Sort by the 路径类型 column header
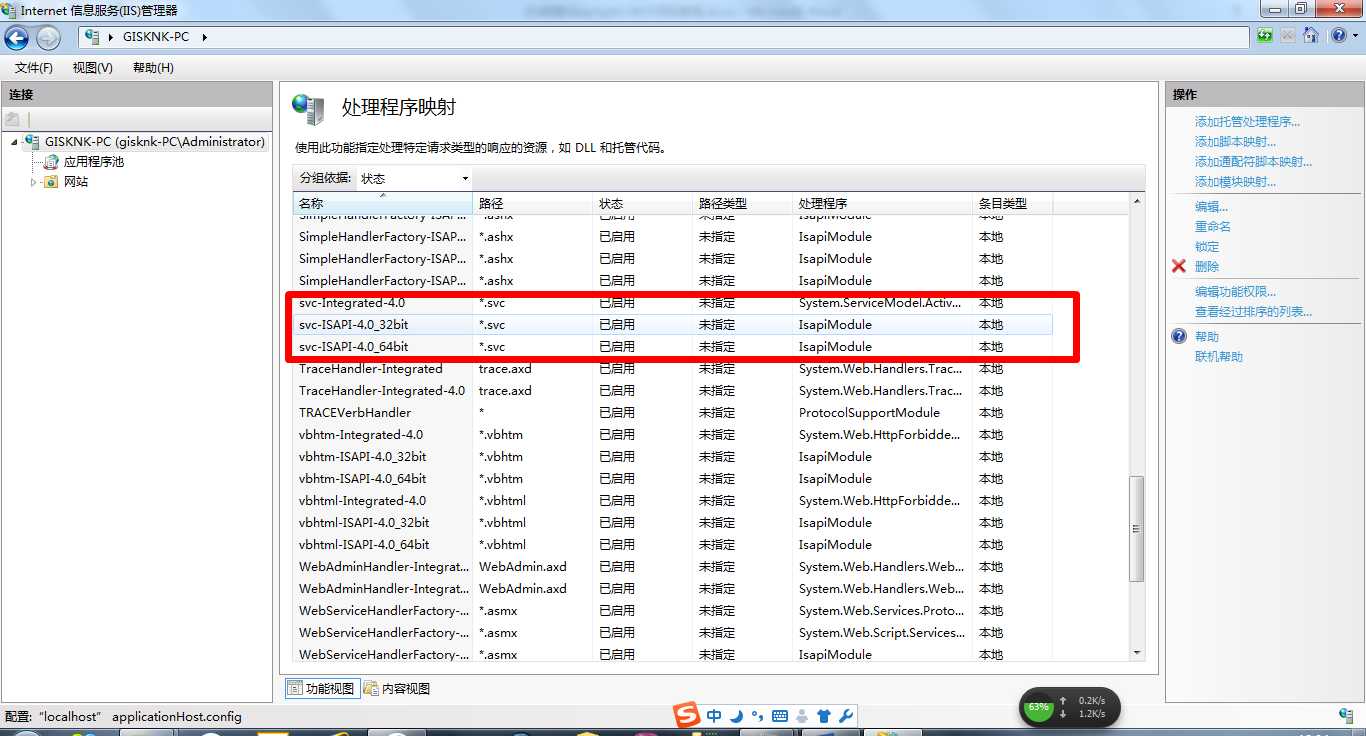 pos(742,203)
